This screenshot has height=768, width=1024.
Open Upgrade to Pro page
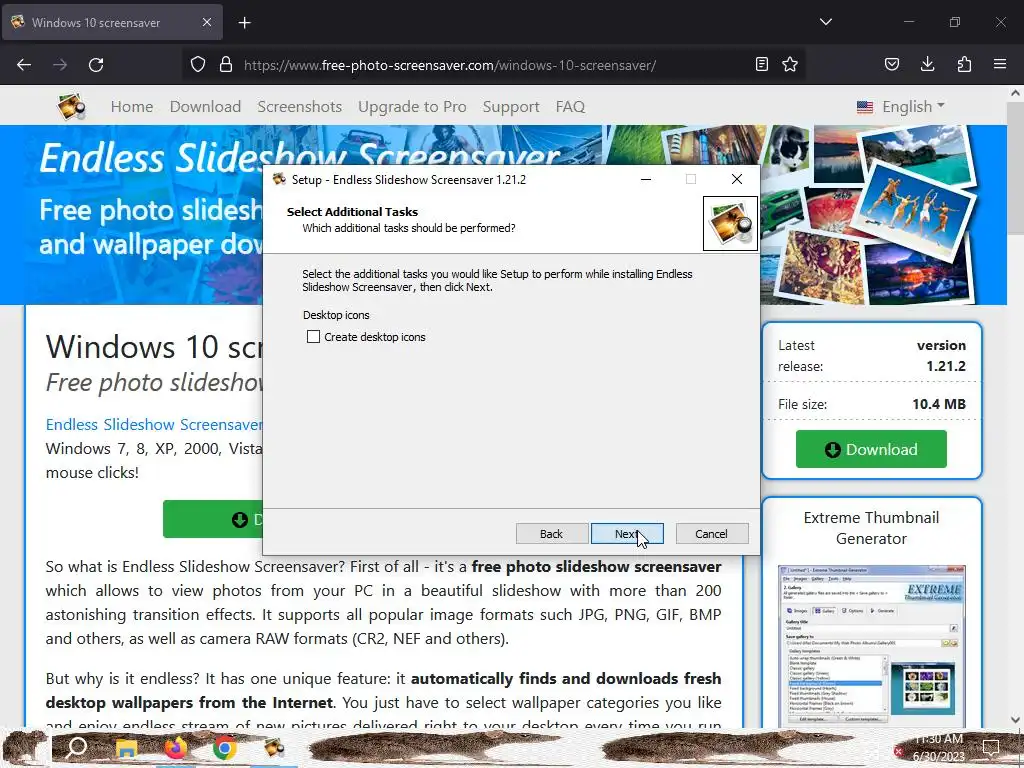pyautogui.click(x=412, y=106)
